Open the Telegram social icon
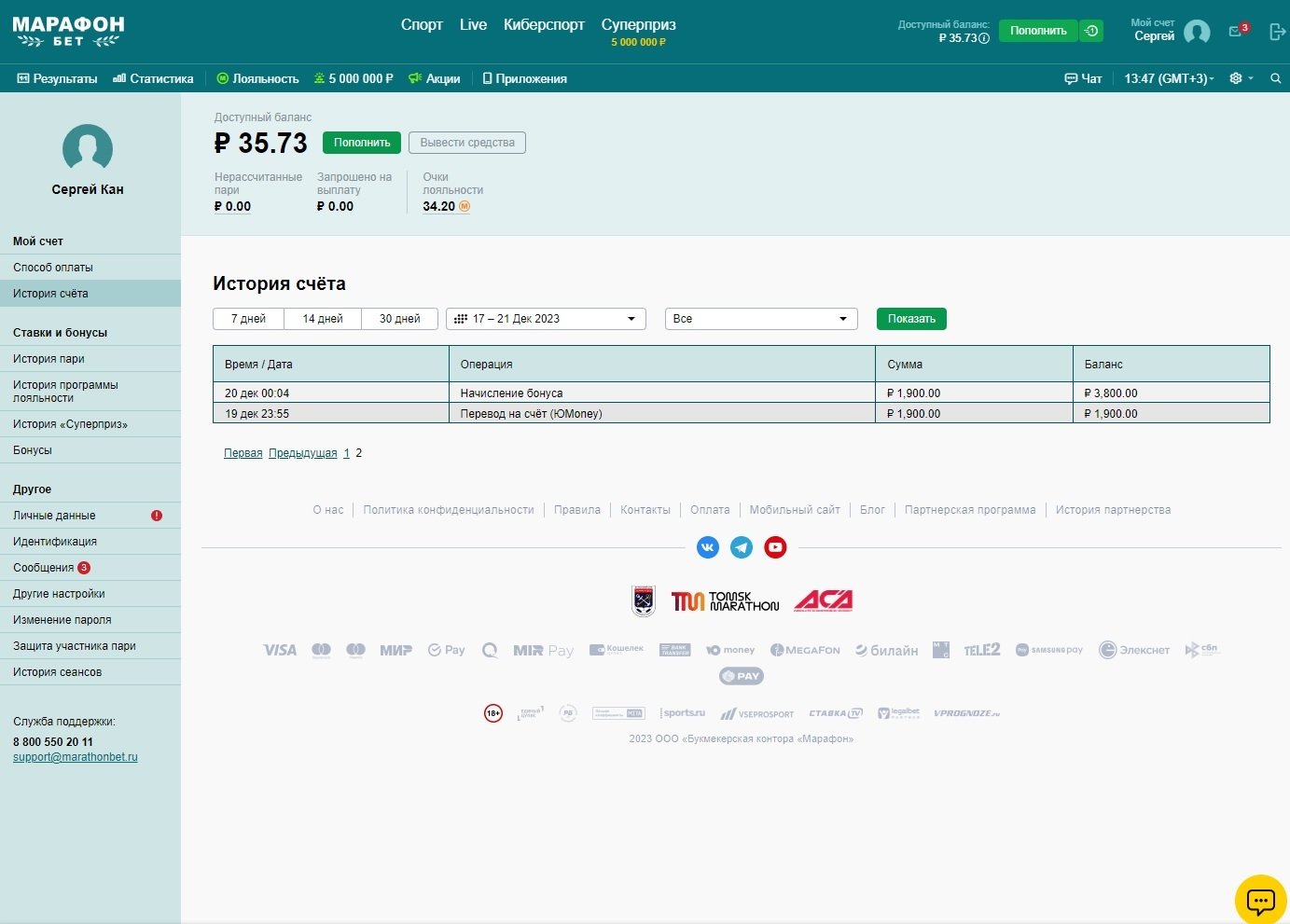The height and width of the screenshot is (924, 1290). (x=742, y=547)
